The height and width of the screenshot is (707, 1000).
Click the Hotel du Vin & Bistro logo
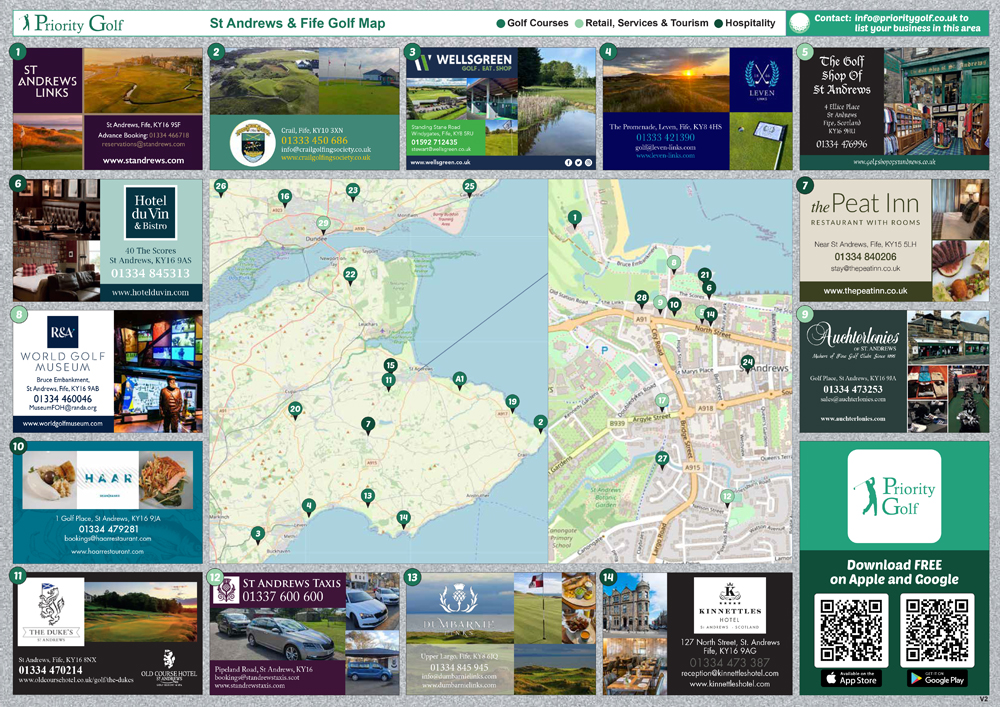151,212
